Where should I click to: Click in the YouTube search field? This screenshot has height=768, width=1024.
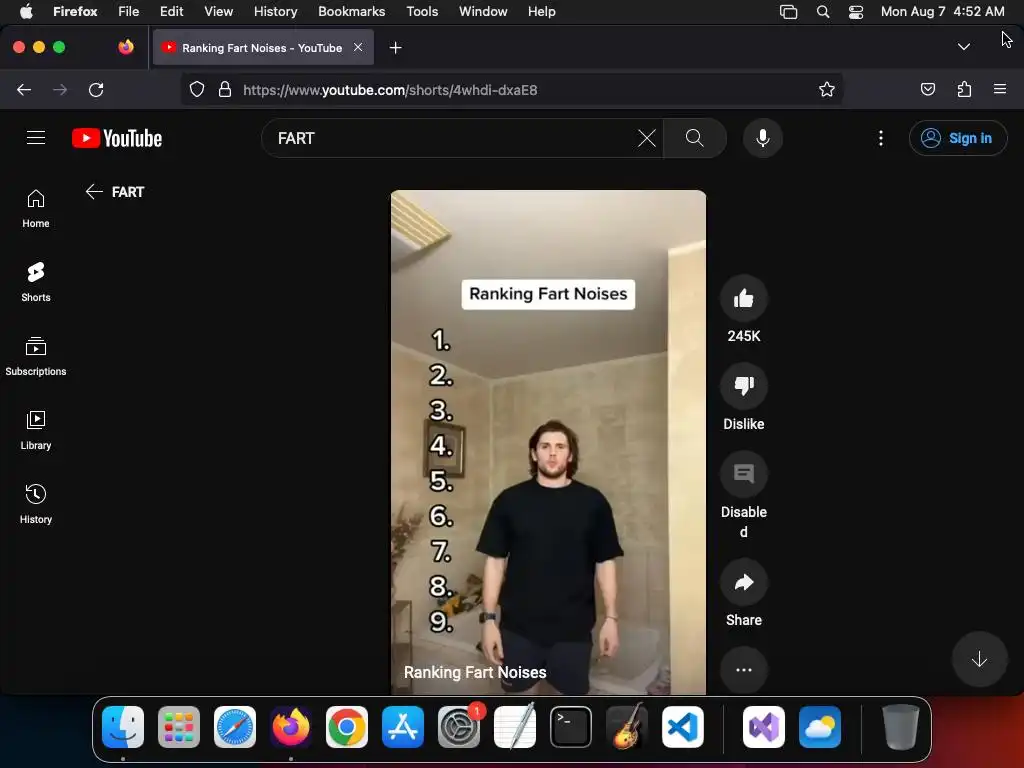click(x=451, y=138)
